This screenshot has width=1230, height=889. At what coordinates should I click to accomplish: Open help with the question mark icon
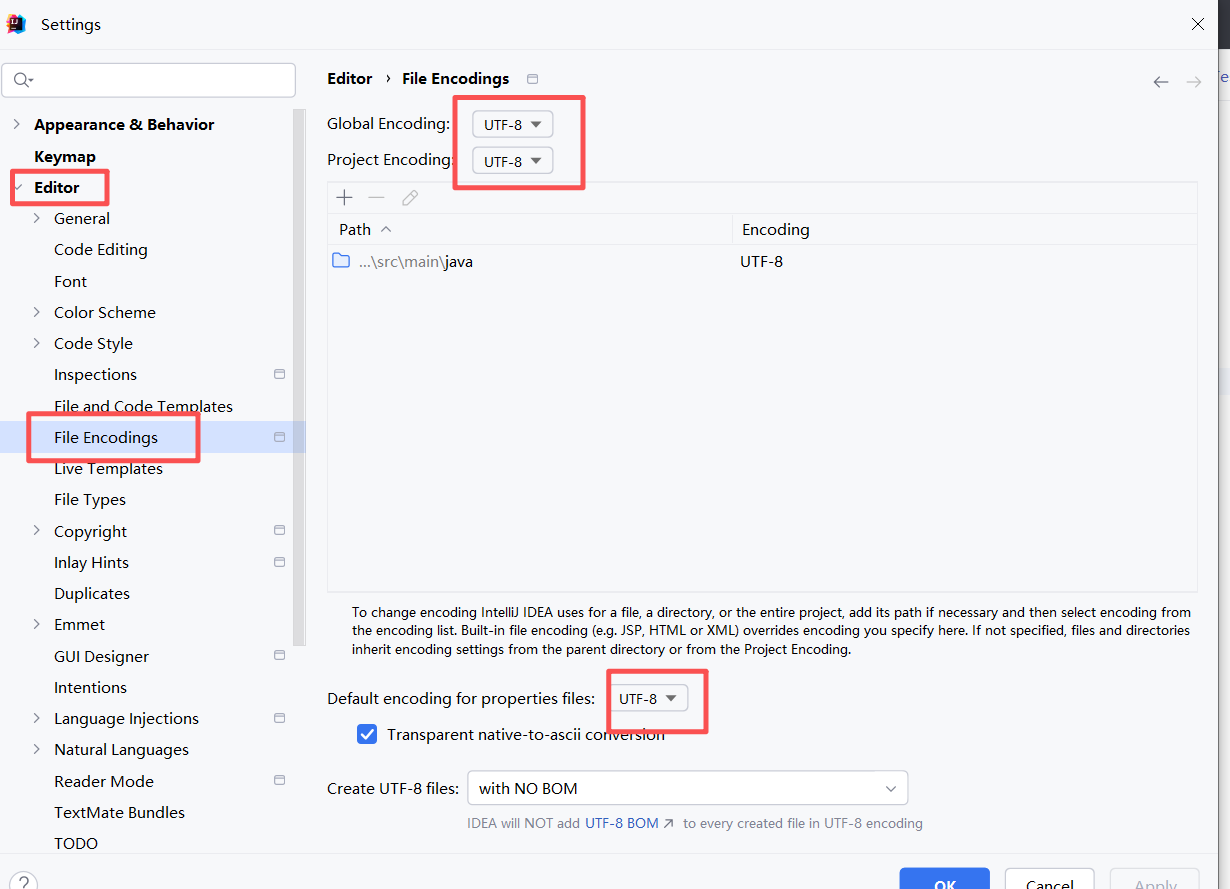pos(23,883)
